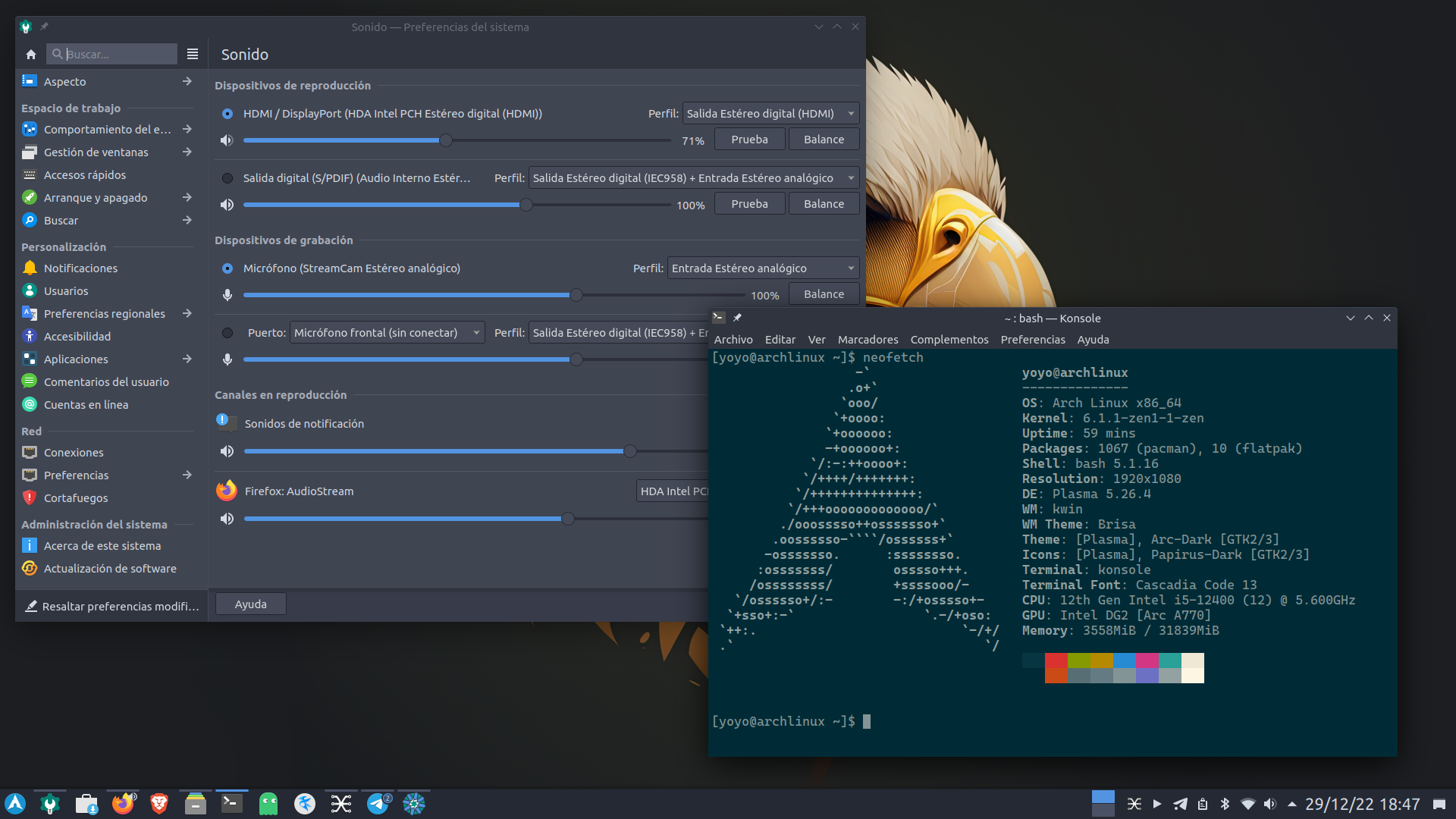Click the Bluetooth tray icon

1225,804
